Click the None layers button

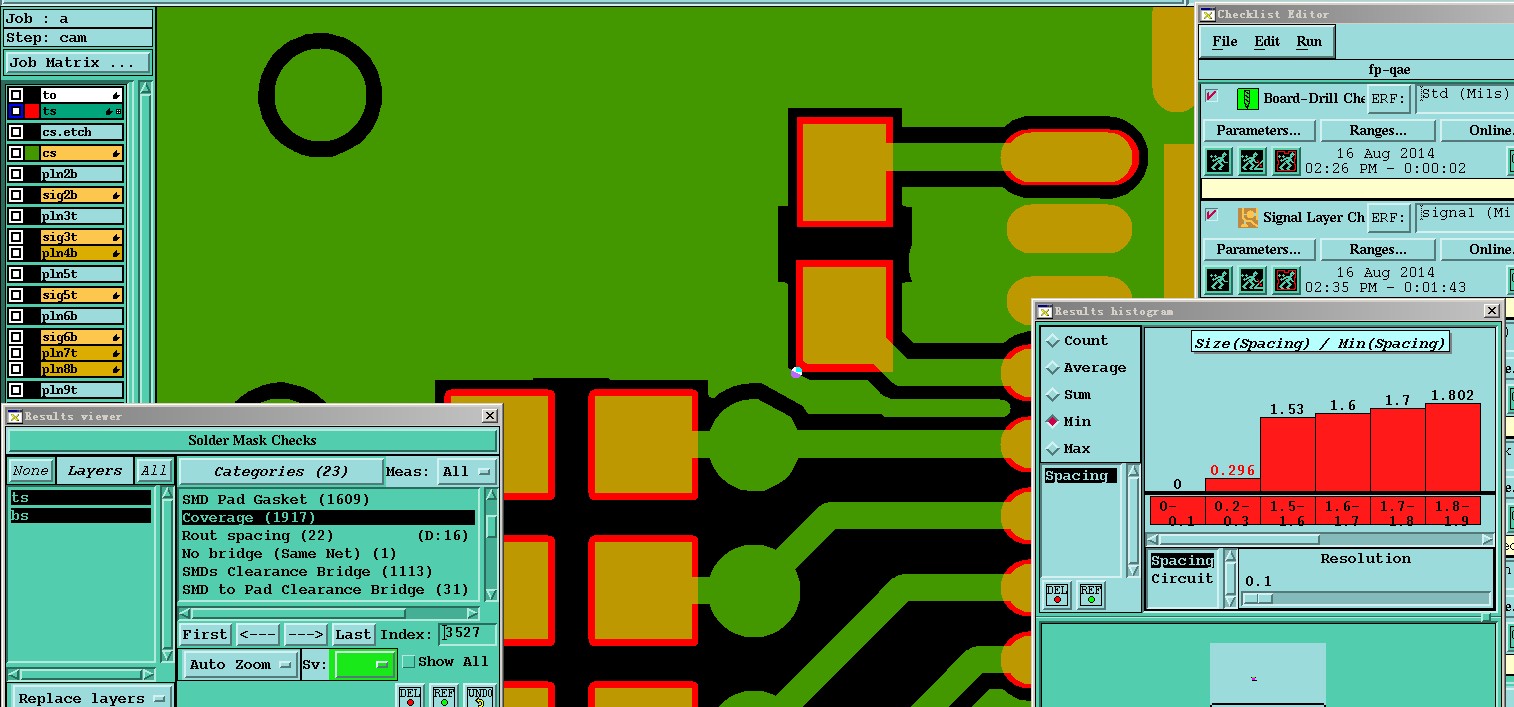coord(30,471)
